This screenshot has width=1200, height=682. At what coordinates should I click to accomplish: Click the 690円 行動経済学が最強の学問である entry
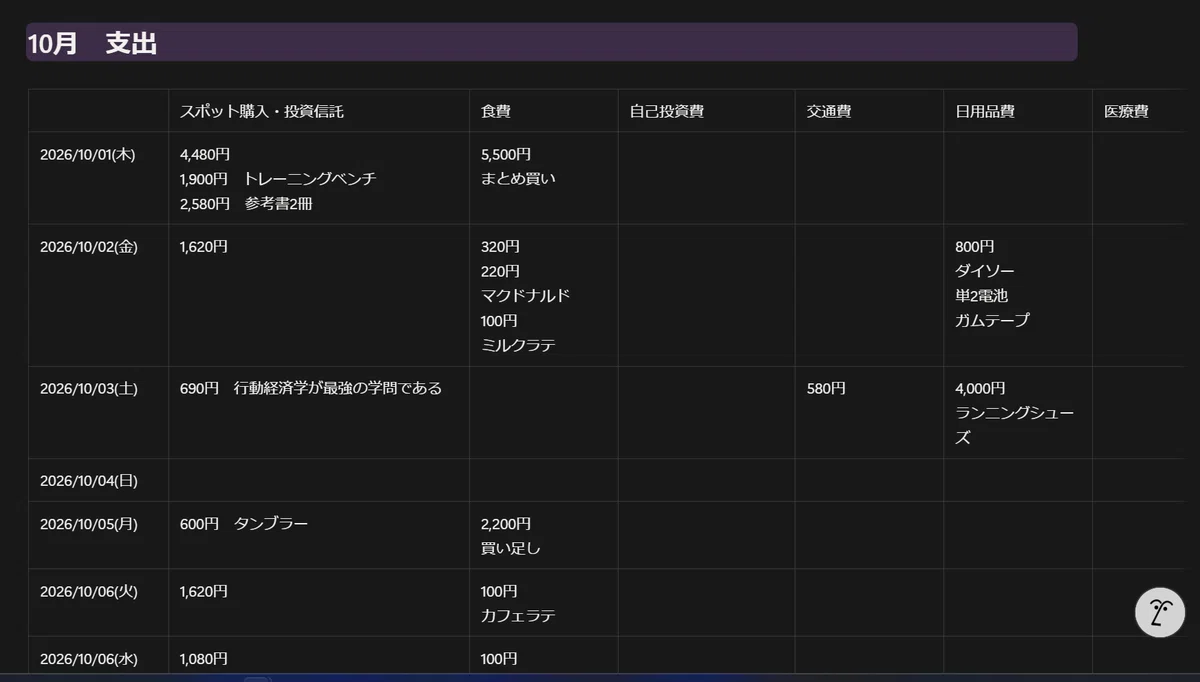click(x=311, y=388)
